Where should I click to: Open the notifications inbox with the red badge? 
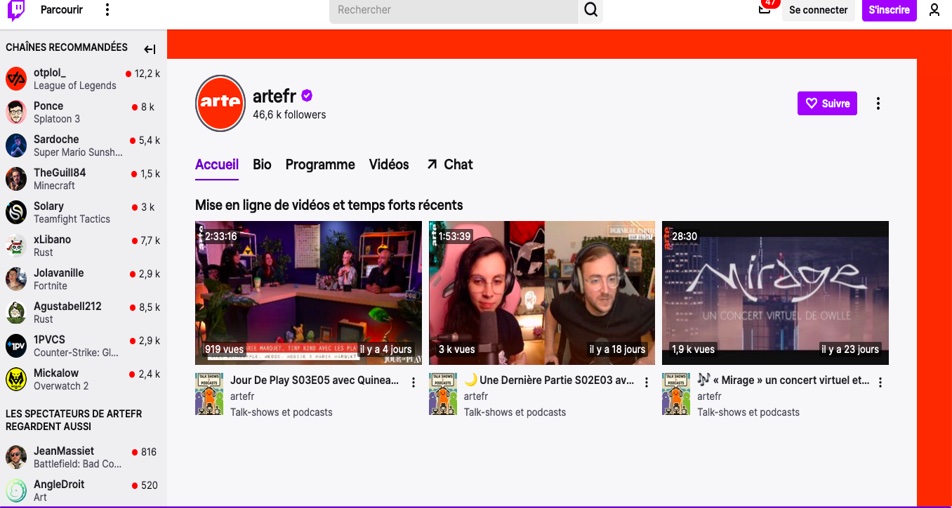[x=765, y=9]
